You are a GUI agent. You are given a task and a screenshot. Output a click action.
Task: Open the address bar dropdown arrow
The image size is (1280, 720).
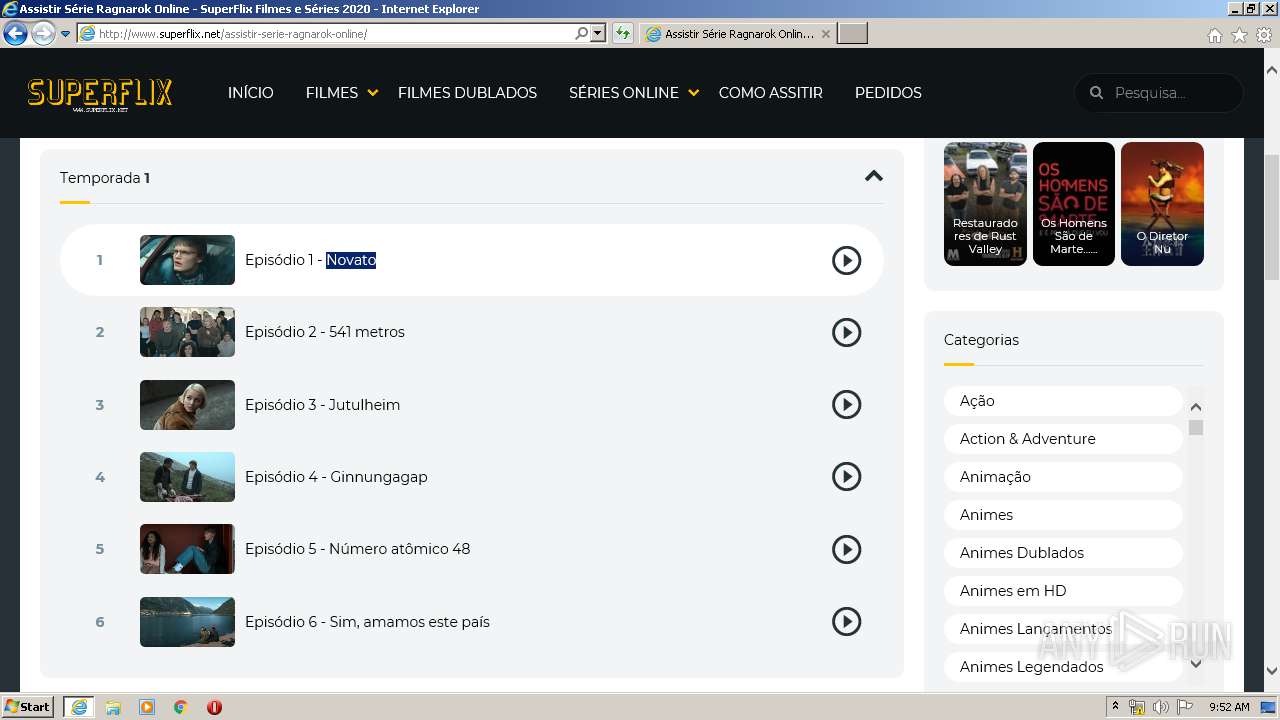(x=598, y=34)
